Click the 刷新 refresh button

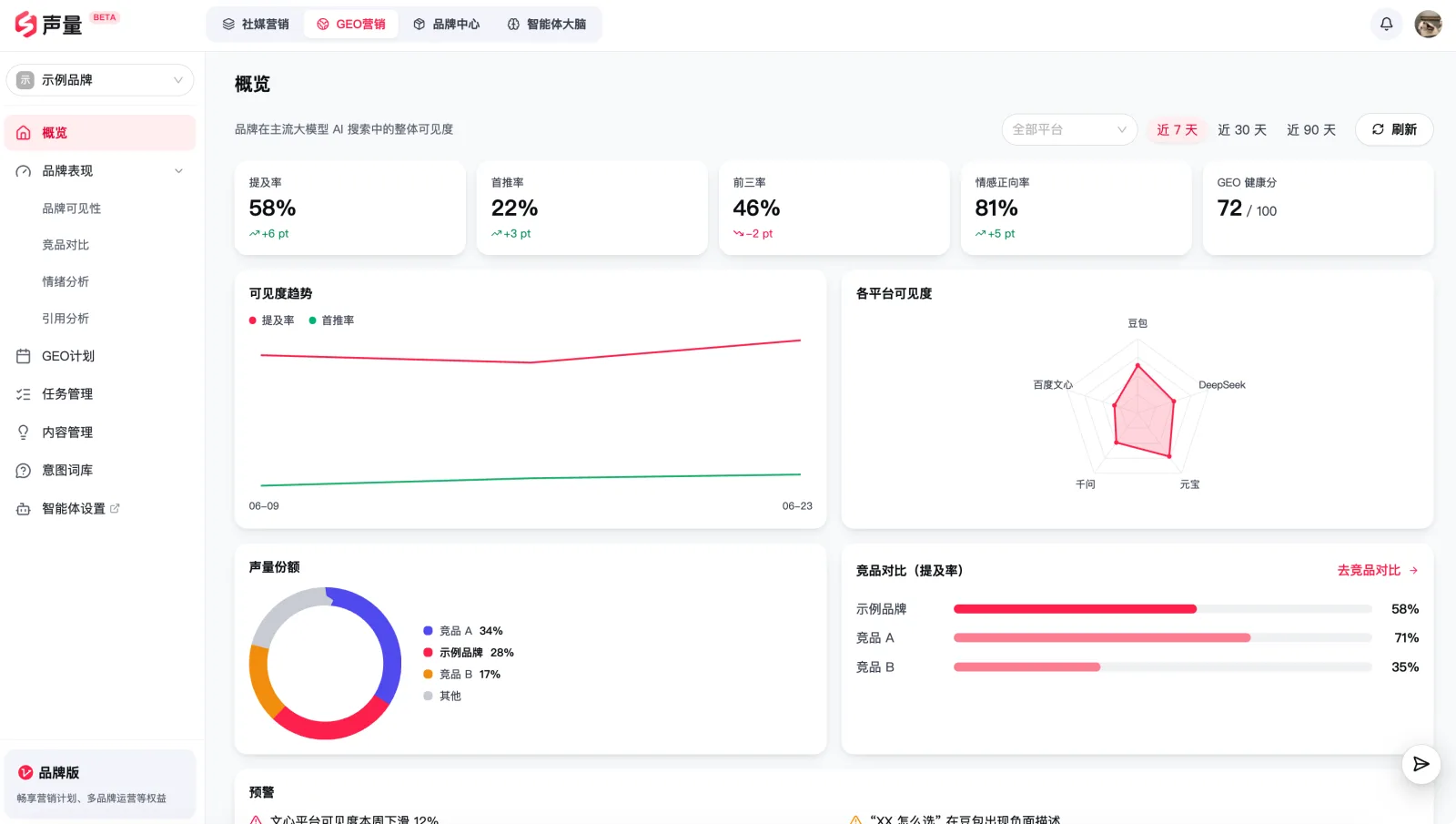click(x=1394, y=129)
